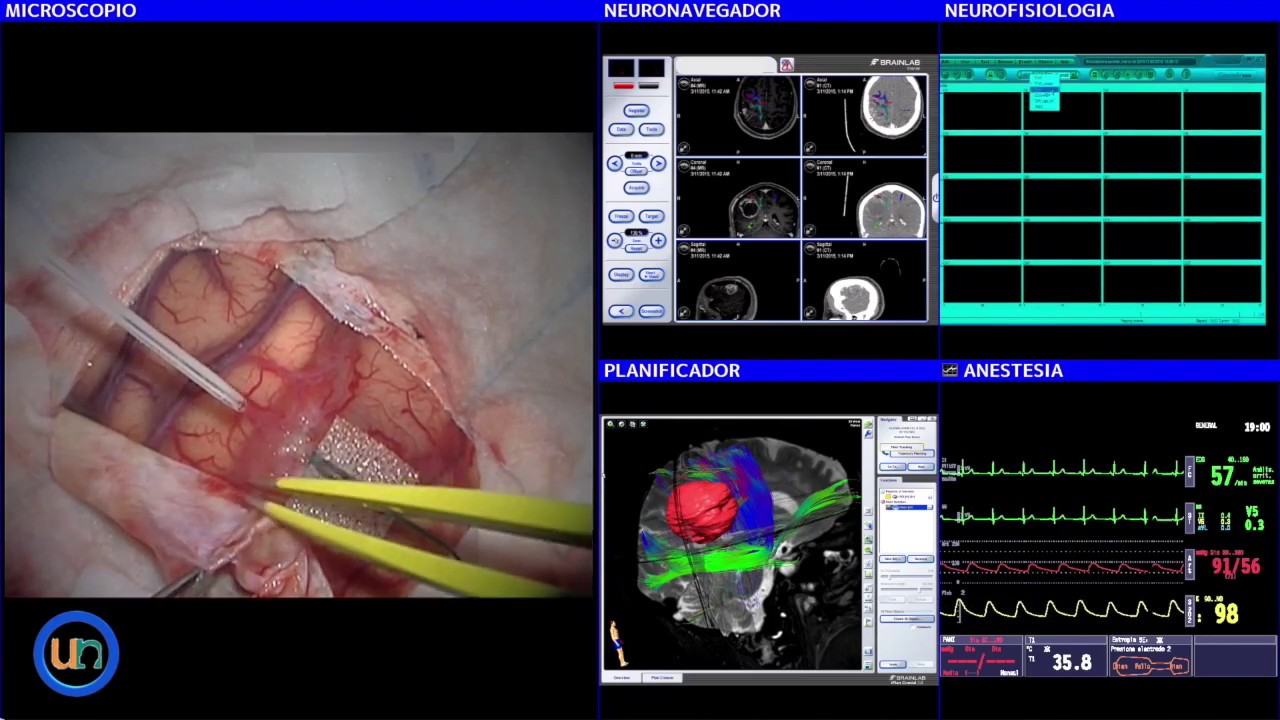Image resolution: width=1280 pixels, height=720 pixels.
Task: Click the human orientation figure in 3D view
Action: [619, 642]
